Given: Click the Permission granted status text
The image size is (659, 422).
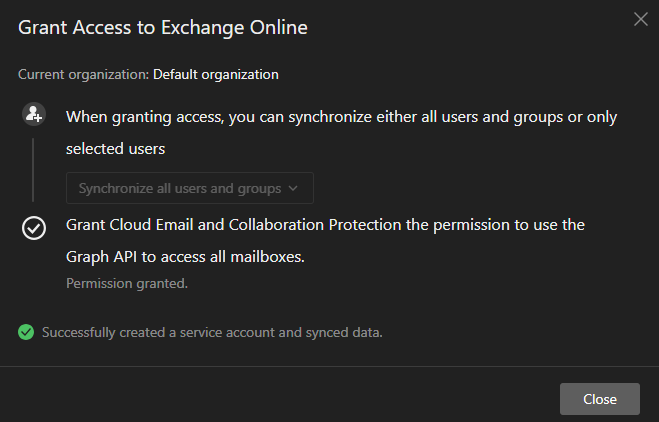Looking at the screenshot, I should tap(126, 283).
